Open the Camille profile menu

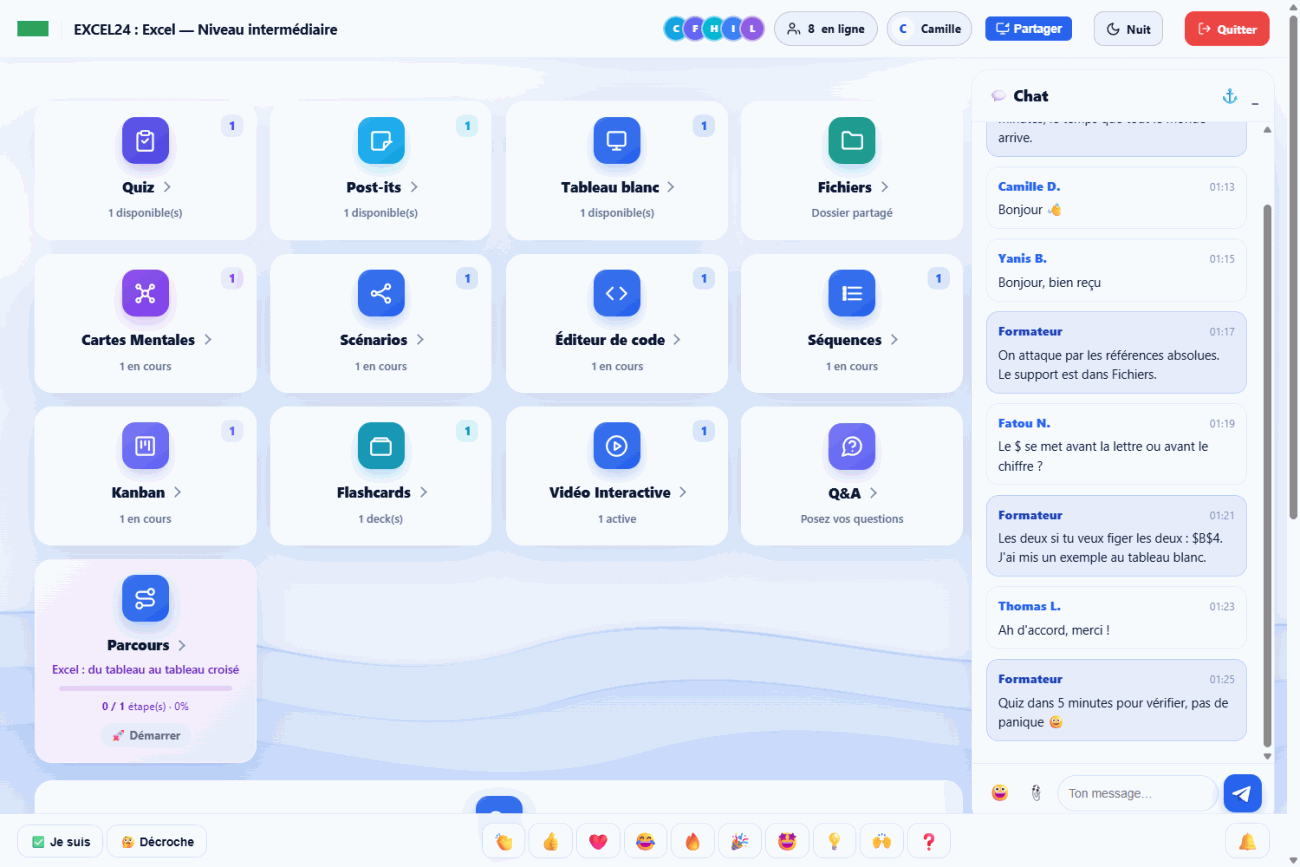(930, 29)
